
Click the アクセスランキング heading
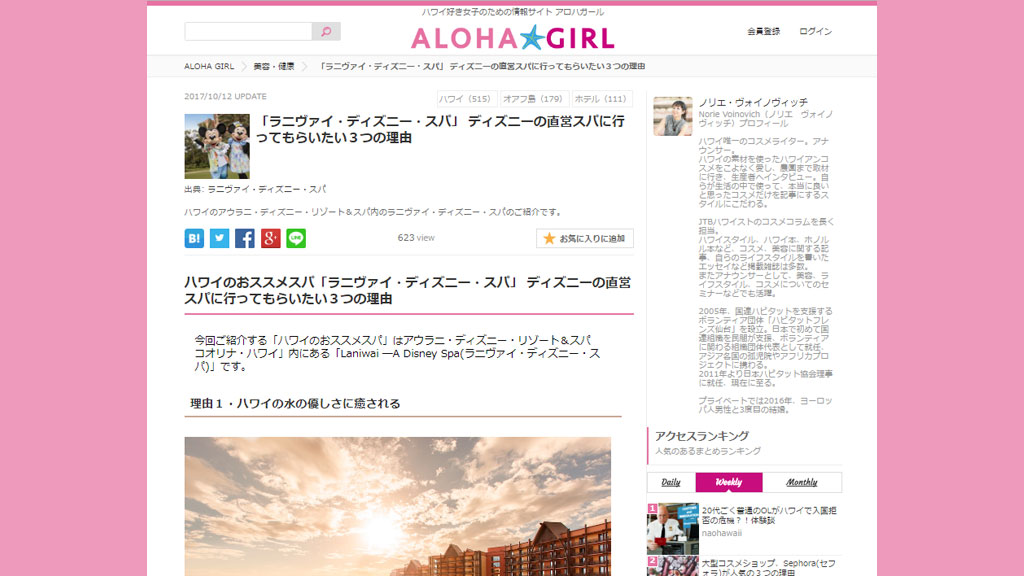tap(702, 436)
